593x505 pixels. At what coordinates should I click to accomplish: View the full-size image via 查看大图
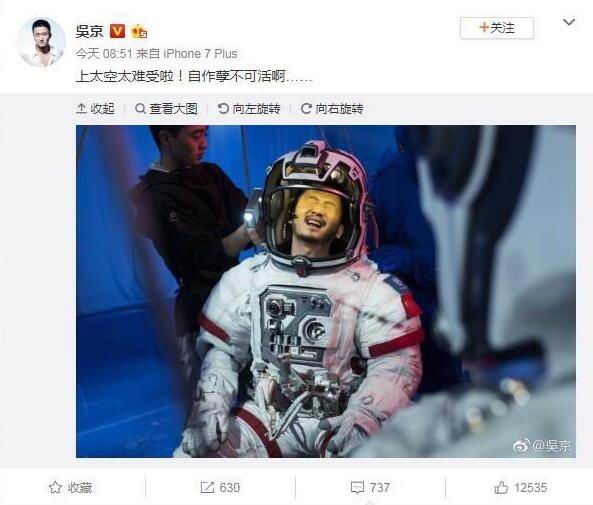[166, 109]
